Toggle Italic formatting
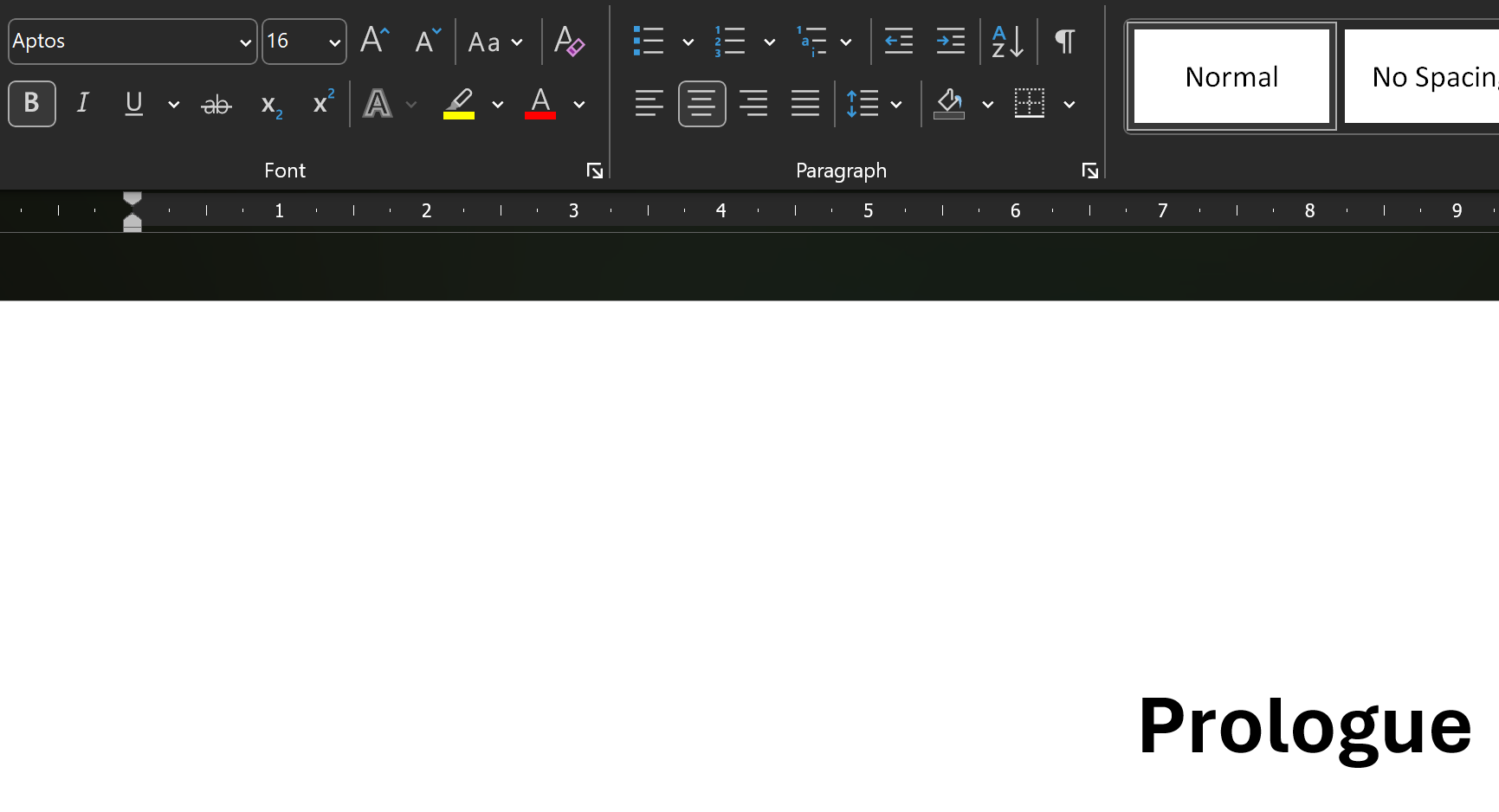1499x812 pixels. click(x=83, y=104)
